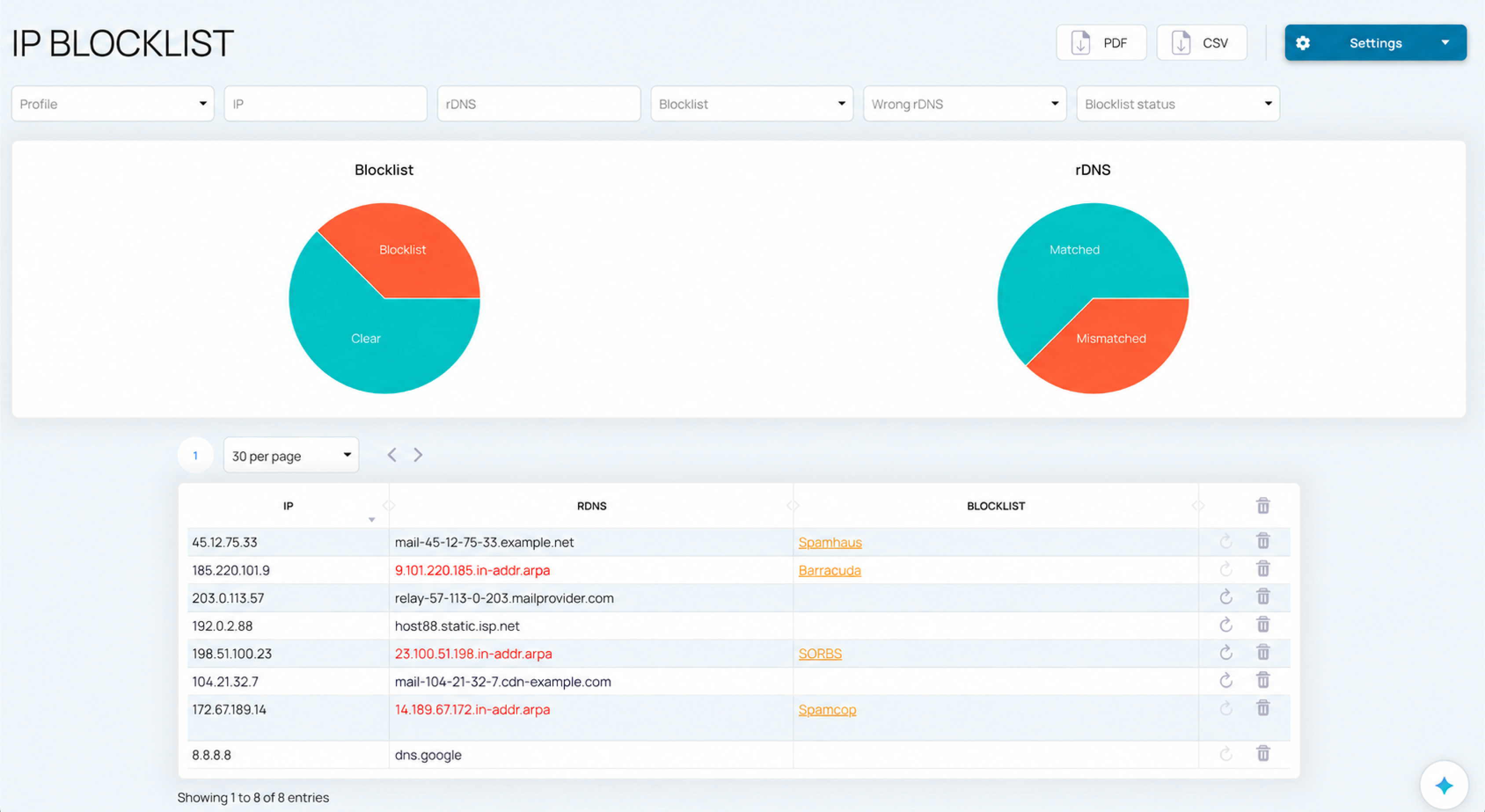Viewport: 1485px width, 812px height.
Task: Delete the 104.21.32.7 row
Action: pyautogui.click(x=1262, y=680)
